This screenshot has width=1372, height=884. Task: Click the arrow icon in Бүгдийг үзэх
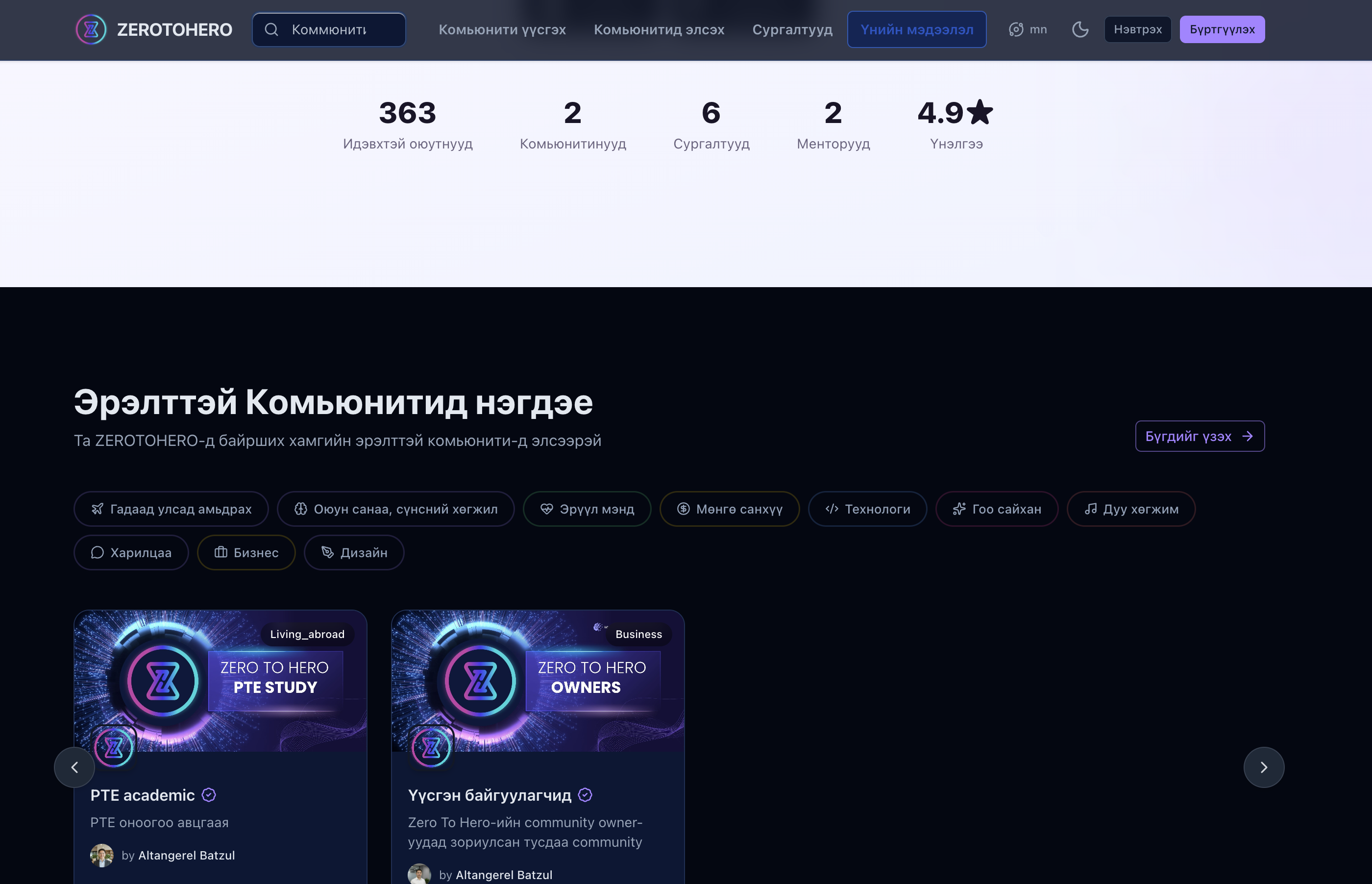(x=1248, y=436)
